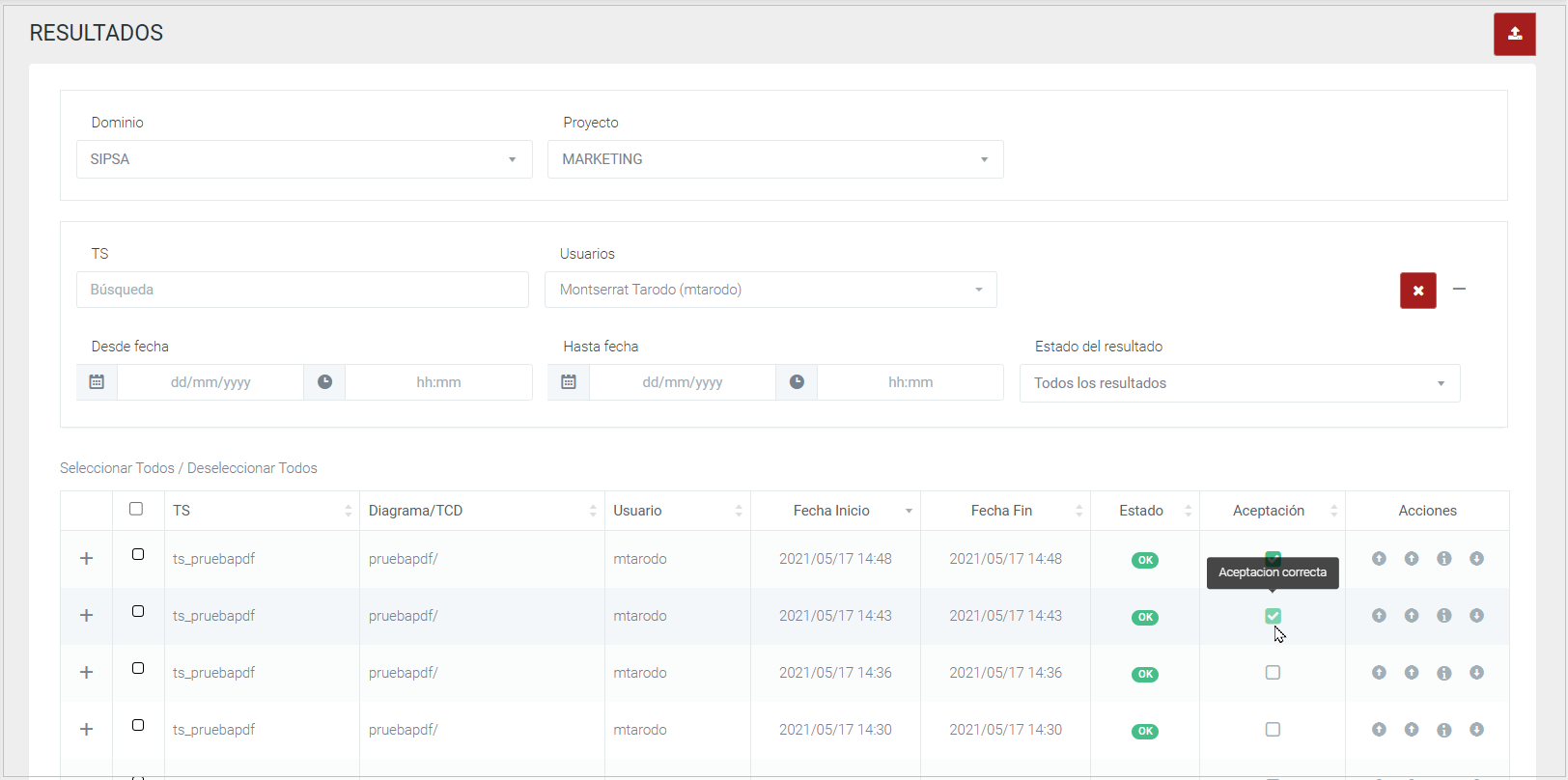Sort the table by Fecha Inicio column
Image resolution: width=1568 pixels, height=780 pixels.
point(832,511)
